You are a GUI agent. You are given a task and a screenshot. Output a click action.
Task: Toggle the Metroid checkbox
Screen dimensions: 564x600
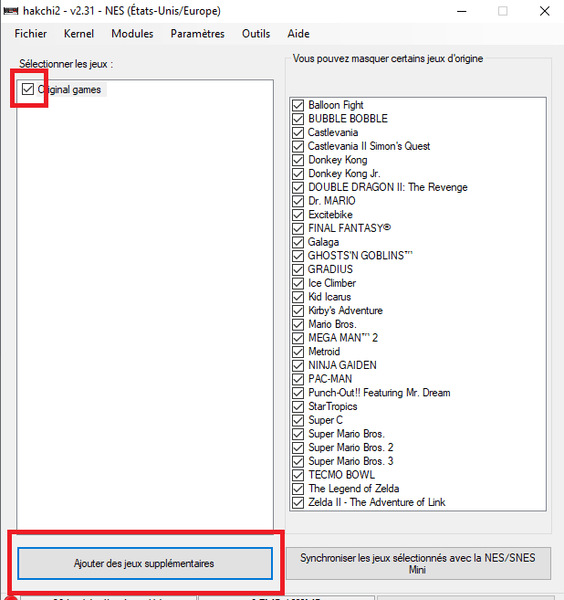(298, 352)
